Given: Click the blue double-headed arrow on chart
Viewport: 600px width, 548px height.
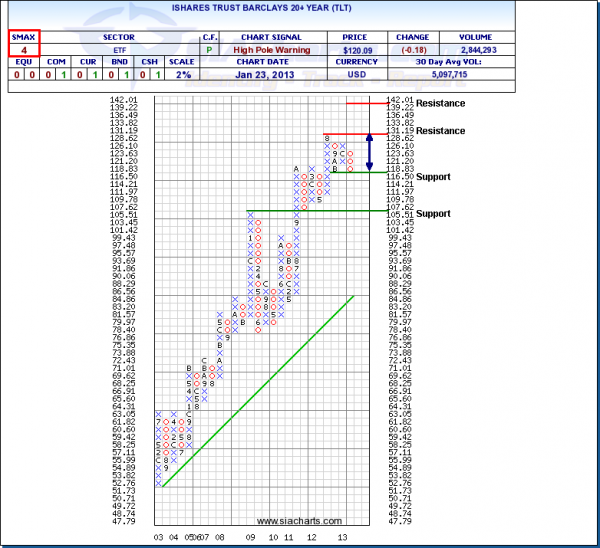Looking at the screenshot, I should click(x=370, y=152).
